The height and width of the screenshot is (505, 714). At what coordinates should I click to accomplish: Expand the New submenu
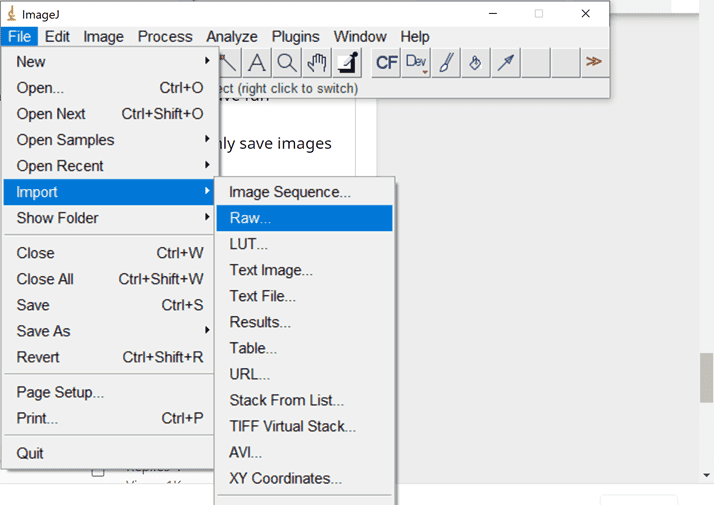click(x=109, y=61)
